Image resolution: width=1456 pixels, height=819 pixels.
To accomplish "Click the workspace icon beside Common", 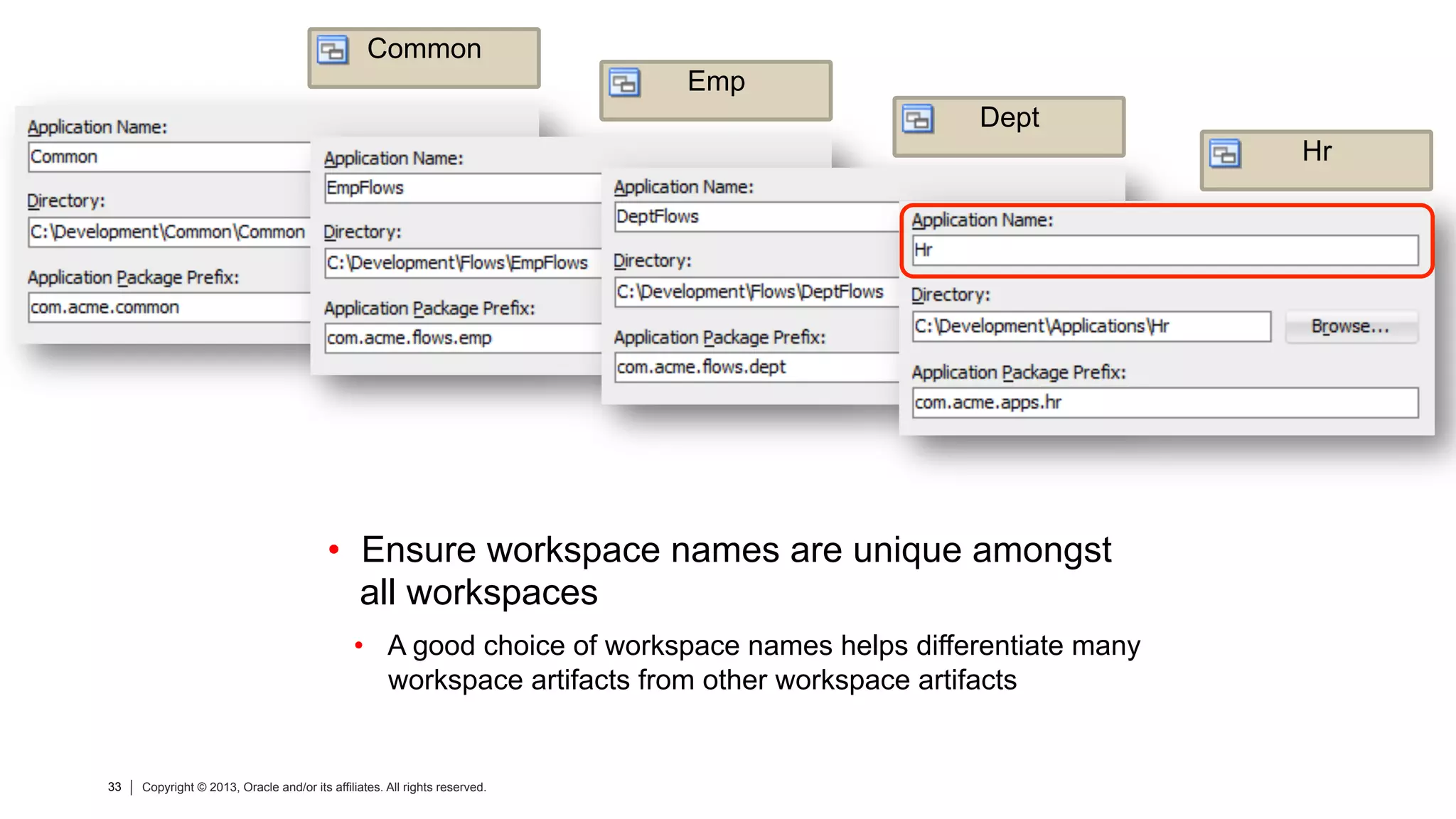I will click(332, 50).
